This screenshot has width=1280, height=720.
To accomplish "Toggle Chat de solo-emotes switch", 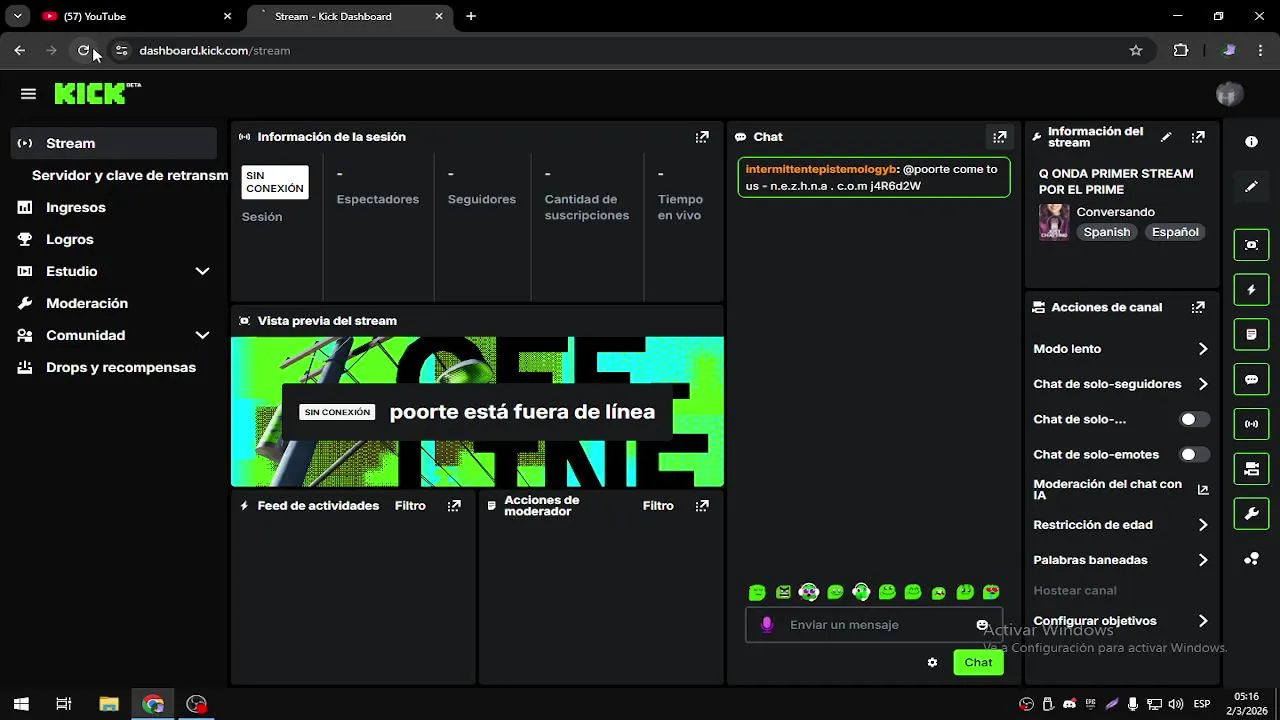I will [x=1194, y=454].
